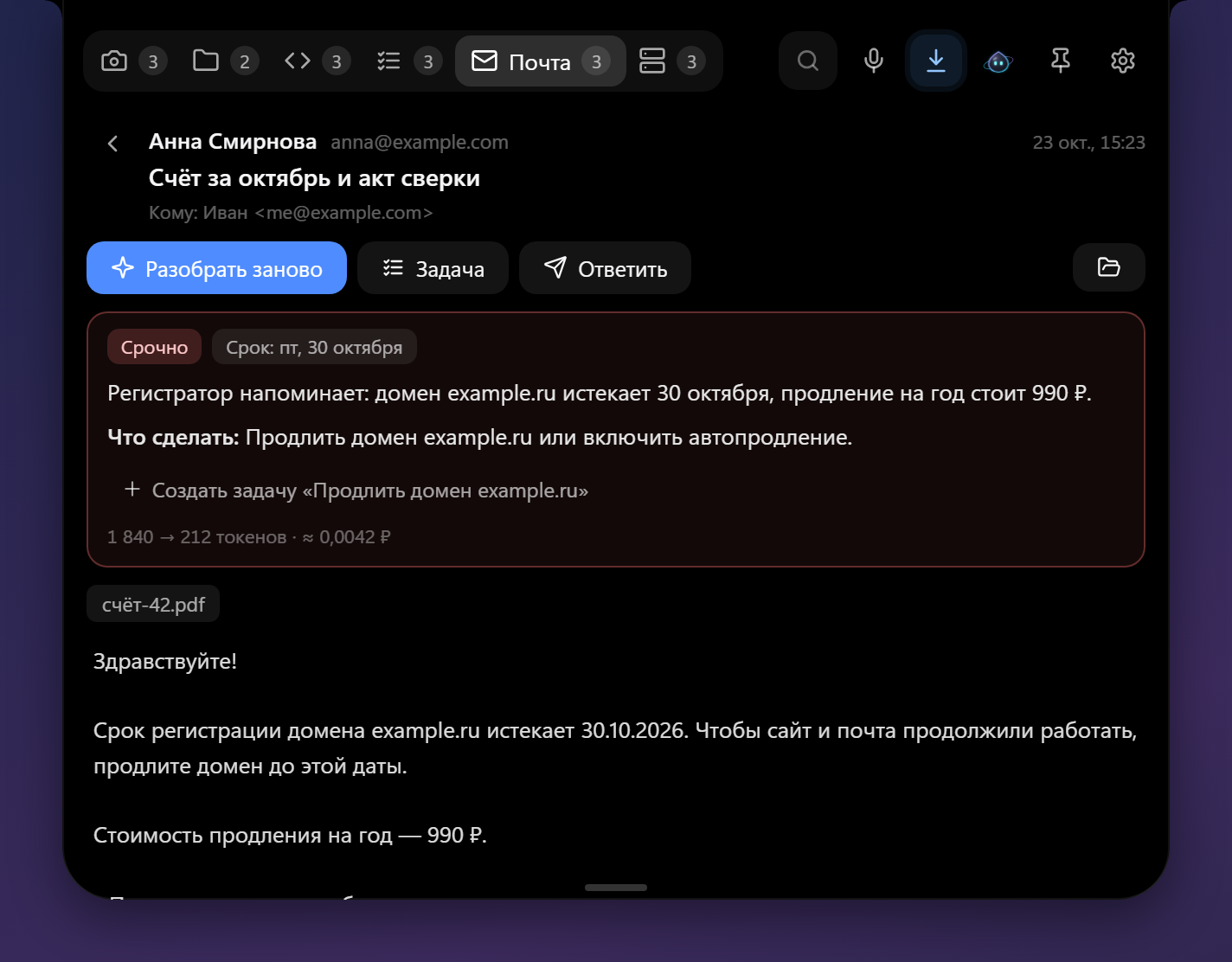Click the Разобрать заново button
The height and width of the screenshot is (962, 1232).
pos(216,268)
